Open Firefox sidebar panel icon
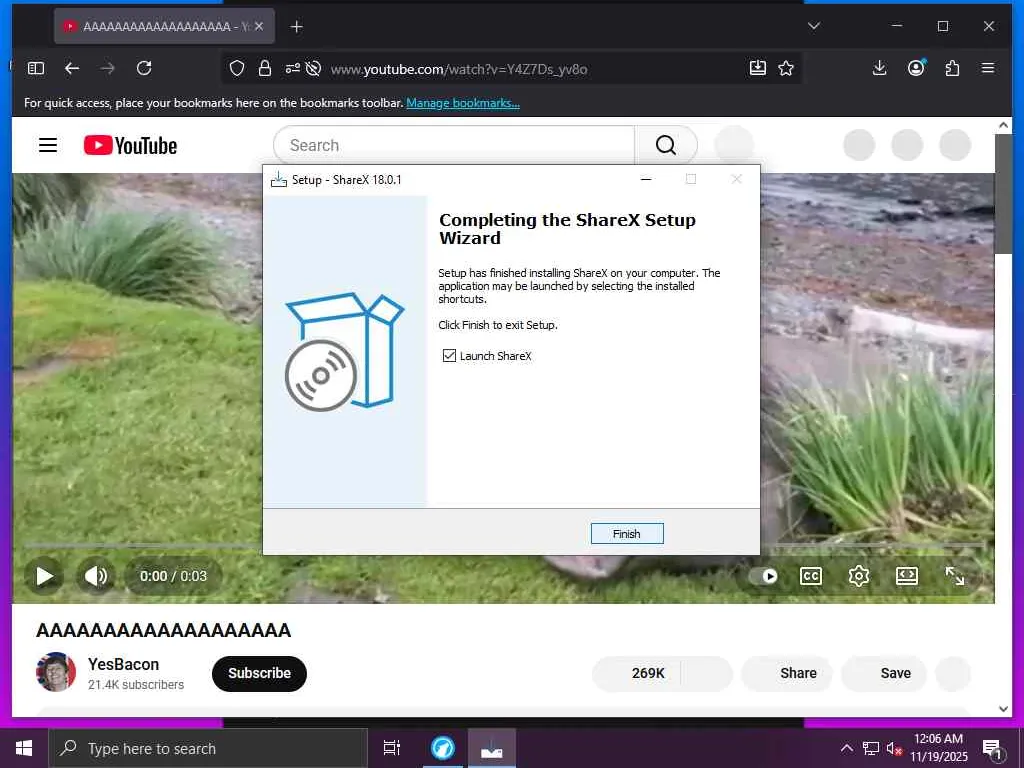This screenshot has width=1024, height=768. coord(36,68)
